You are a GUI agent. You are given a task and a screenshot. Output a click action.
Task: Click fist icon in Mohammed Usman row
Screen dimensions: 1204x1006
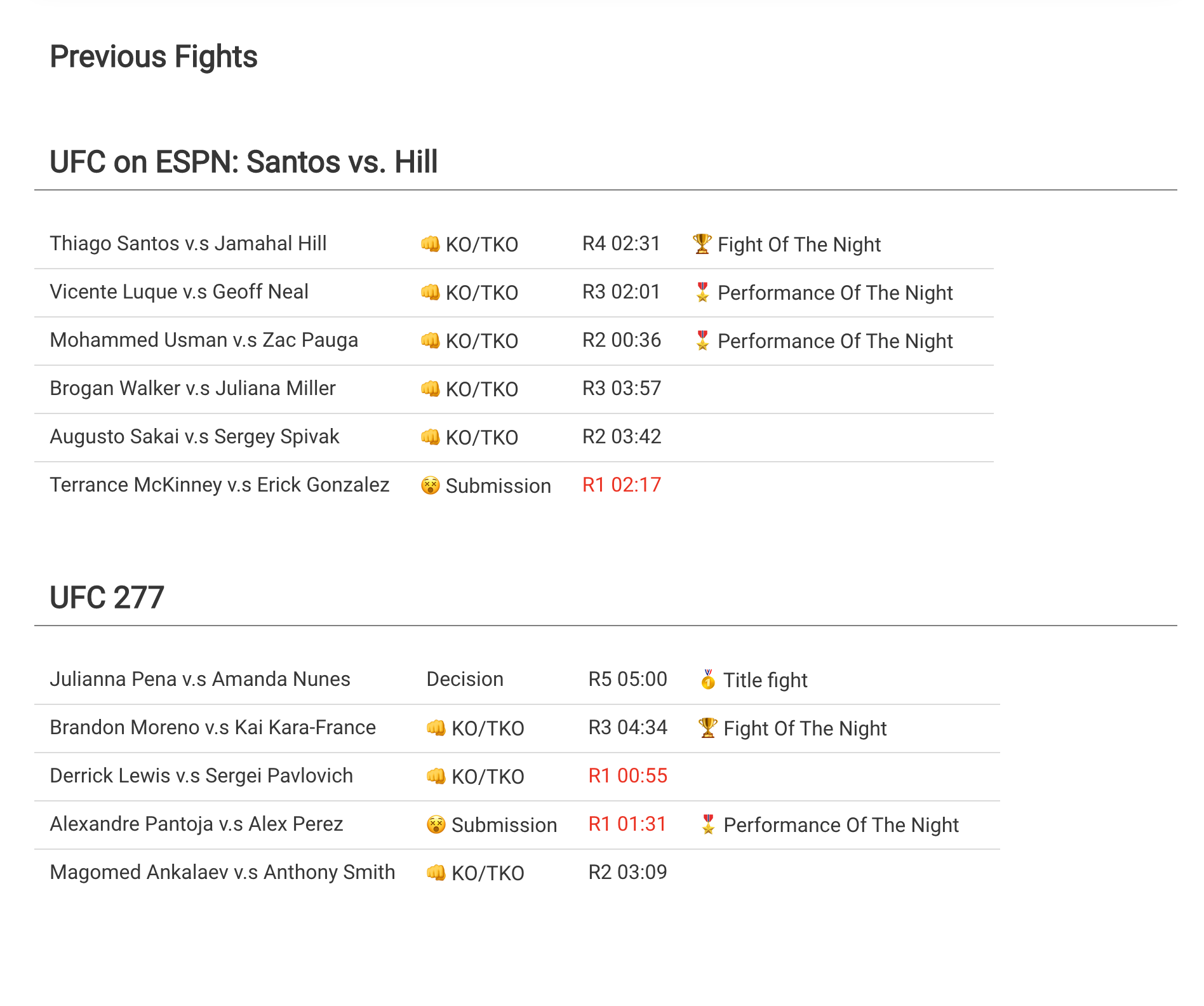430,340
